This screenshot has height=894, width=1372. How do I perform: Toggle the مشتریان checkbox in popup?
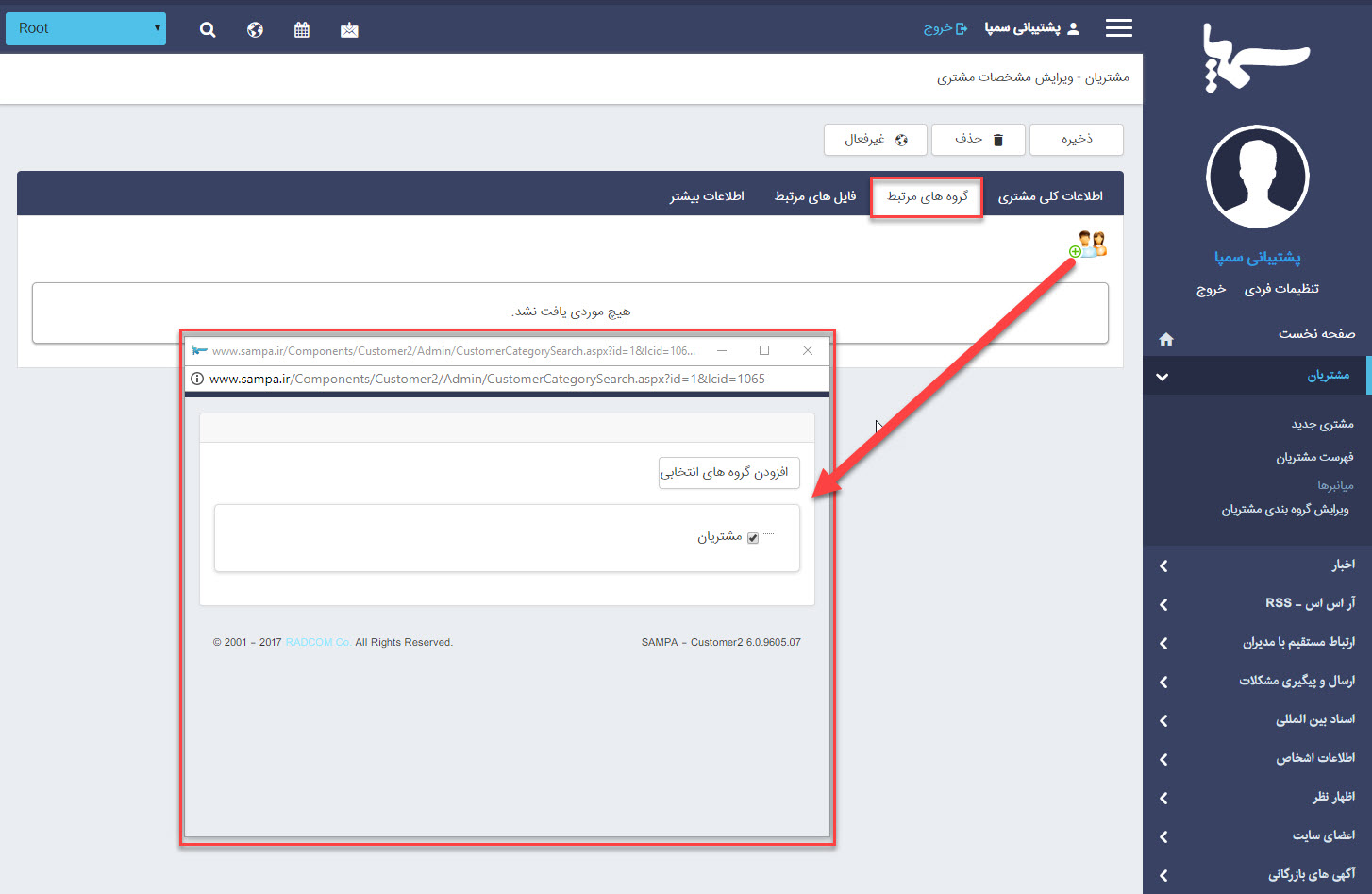(x=753, y=538)
